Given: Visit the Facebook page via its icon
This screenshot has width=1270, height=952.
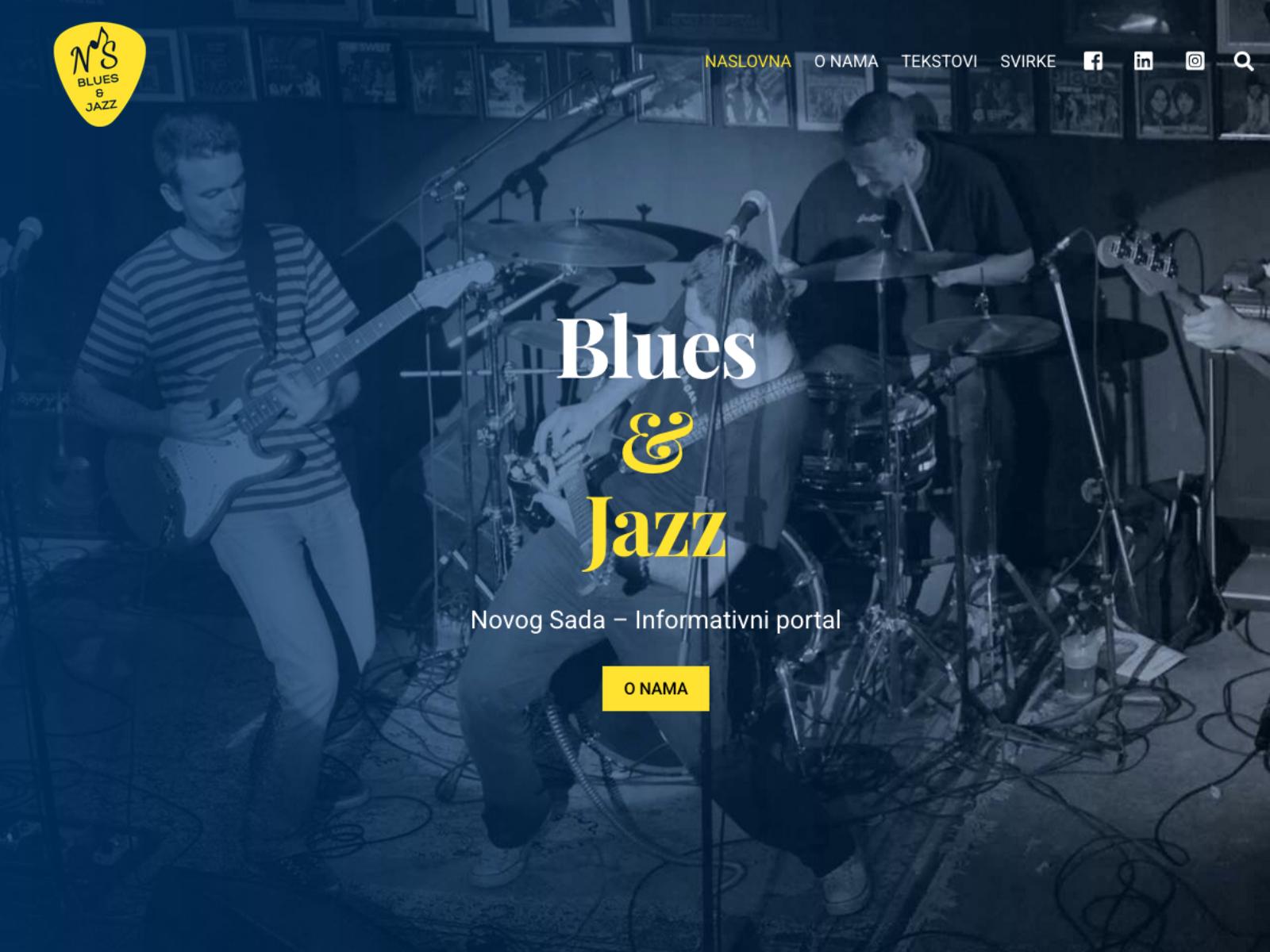Looking at the screenshot, I should 1093,61.
